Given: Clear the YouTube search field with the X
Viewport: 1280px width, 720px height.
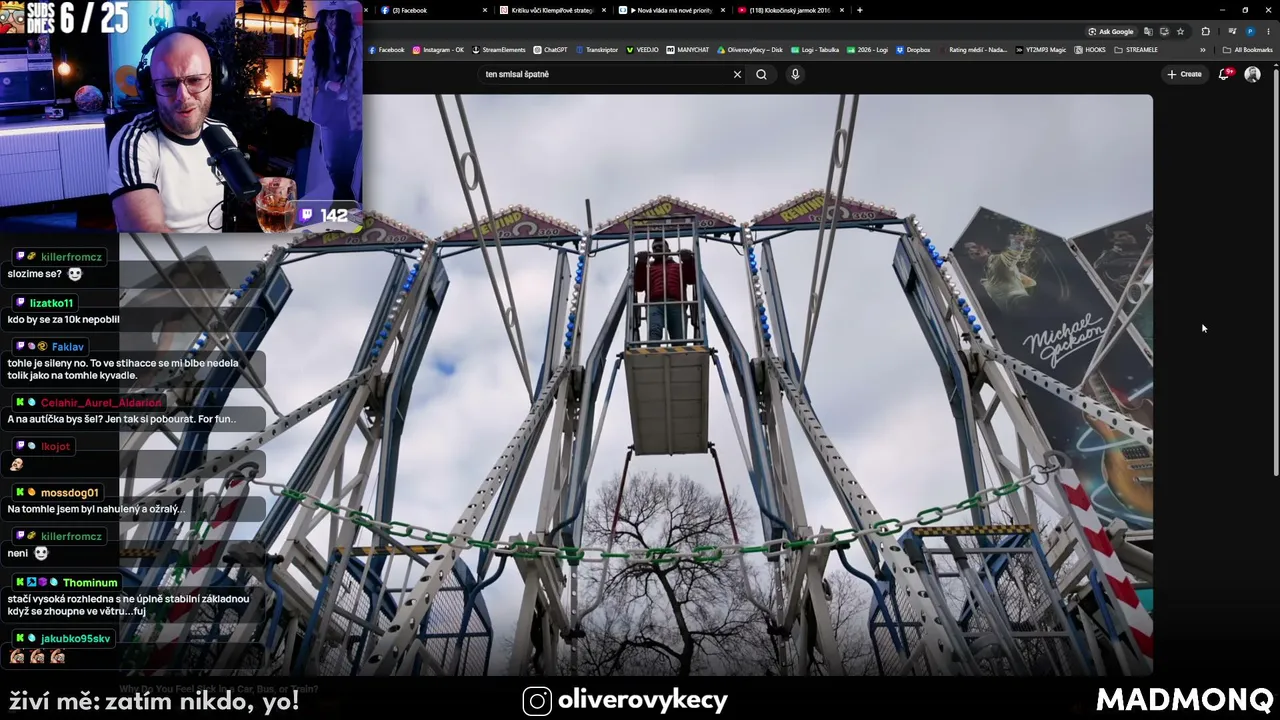Looking at the screenshot, I should (x=737, y=74).
